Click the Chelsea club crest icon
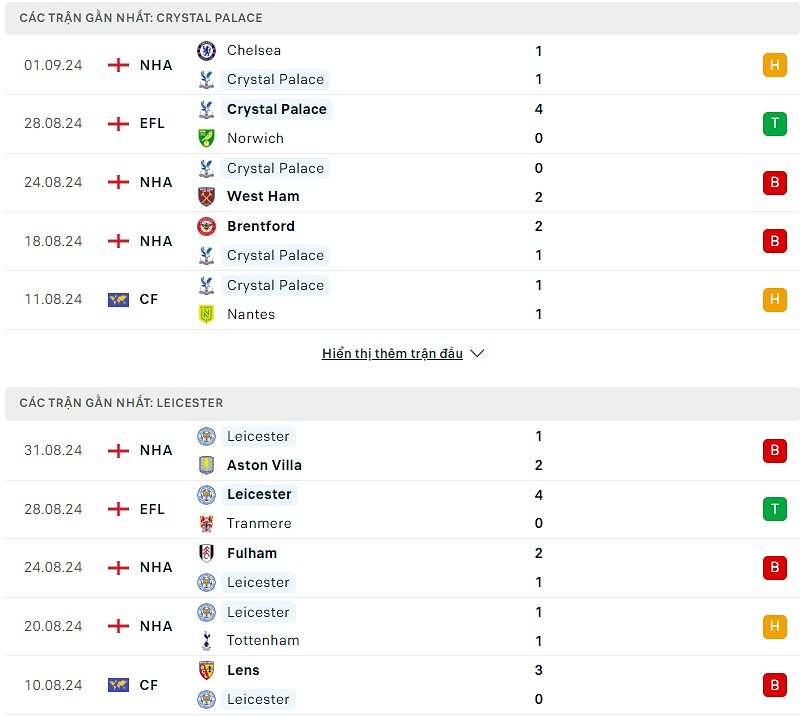This screenshot has height=717, width=802. click(x=206, y=51)
